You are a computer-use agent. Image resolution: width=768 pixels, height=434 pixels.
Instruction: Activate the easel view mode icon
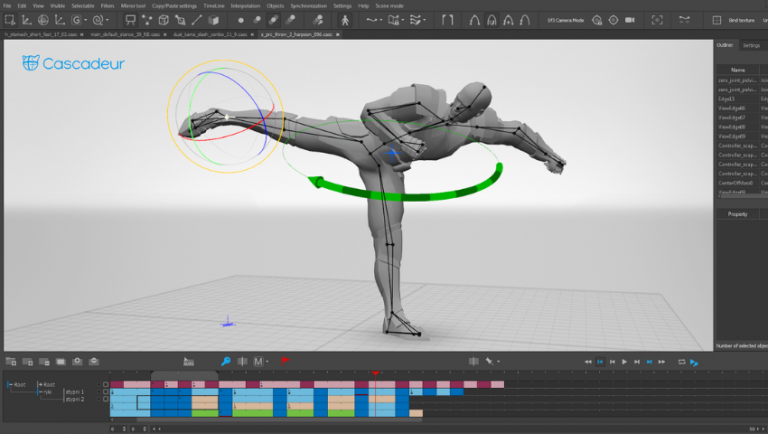pos(130,20)
